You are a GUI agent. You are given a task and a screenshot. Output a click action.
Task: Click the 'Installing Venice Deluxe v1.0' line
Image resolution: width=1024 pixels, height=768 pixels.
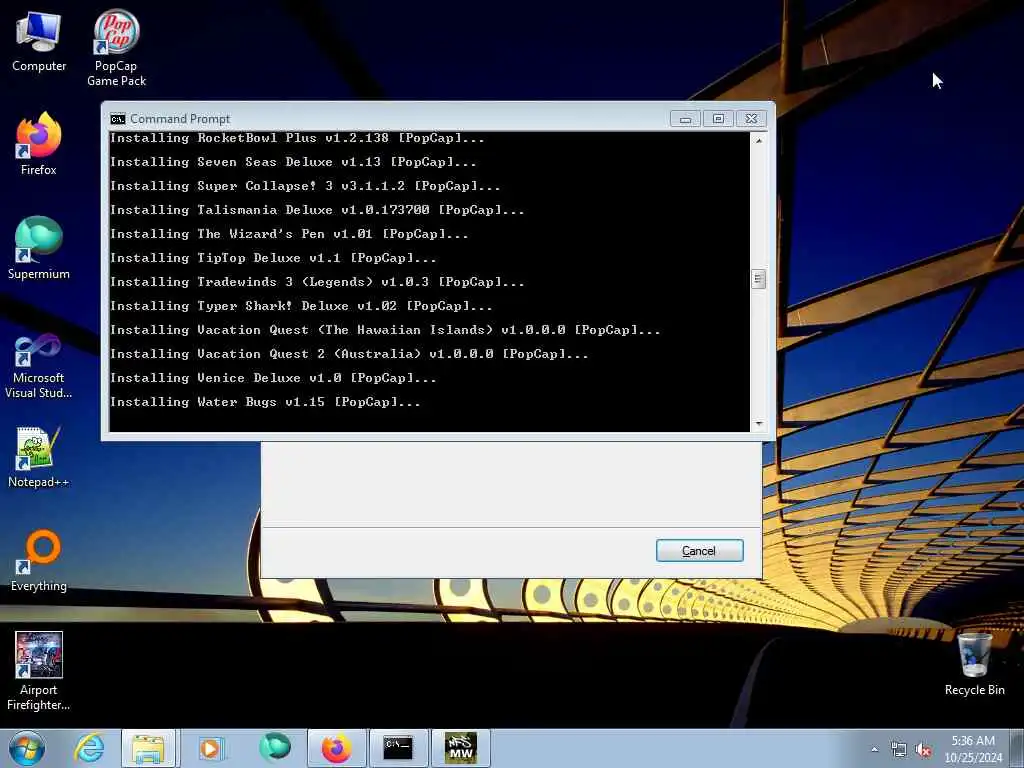(x=273, y=378)
